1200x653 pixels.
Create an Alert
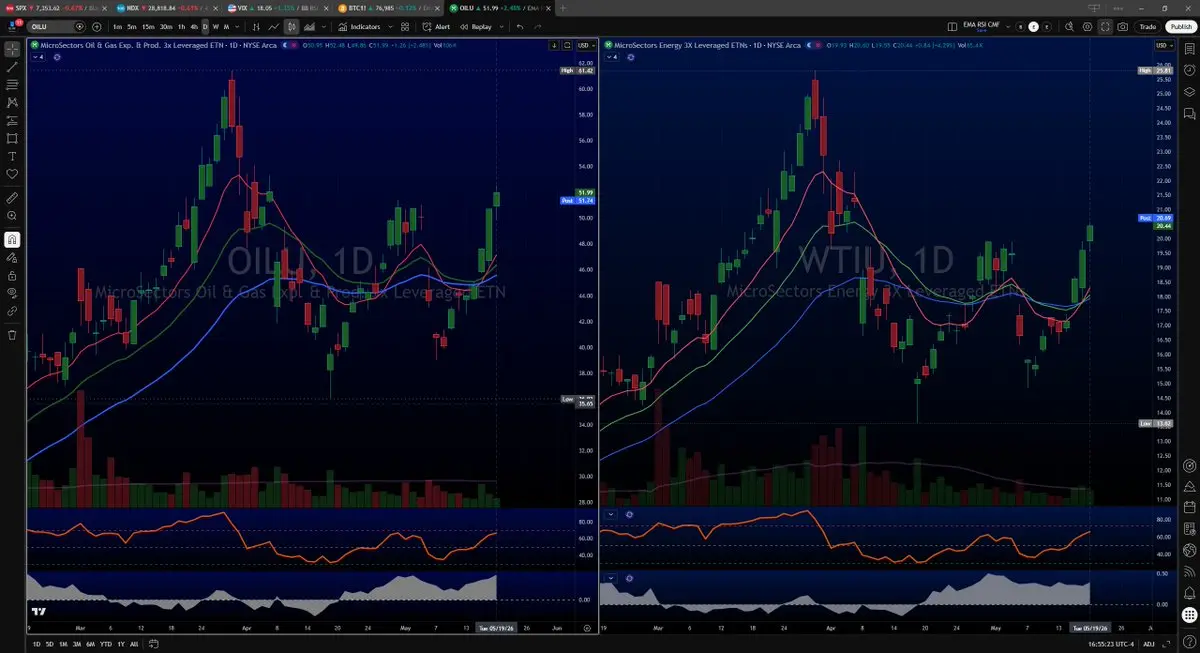436,27
